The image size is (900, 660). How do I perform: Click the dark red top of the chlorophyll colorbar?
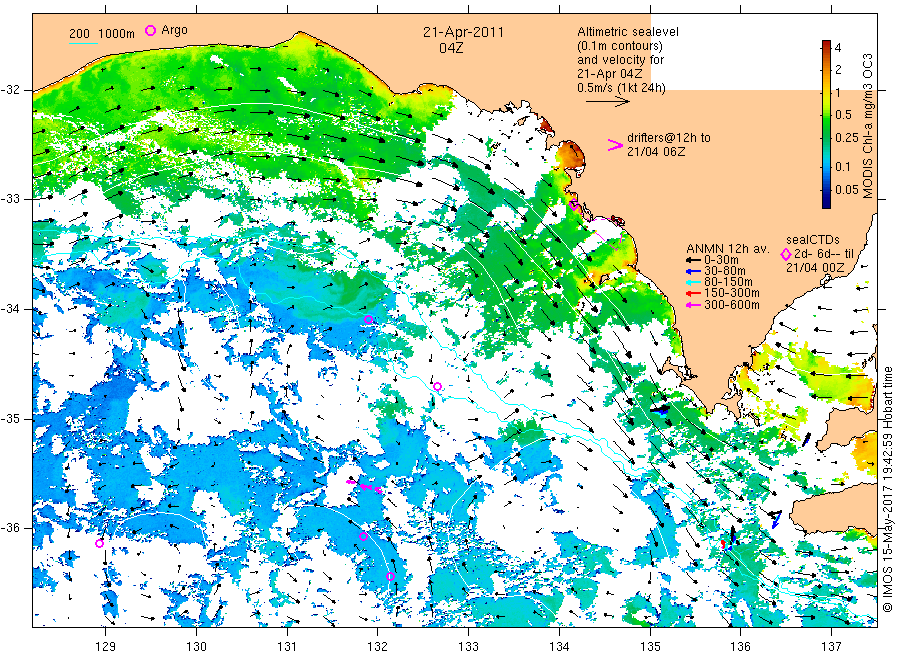pyautogui.click(x=826, y=44)
